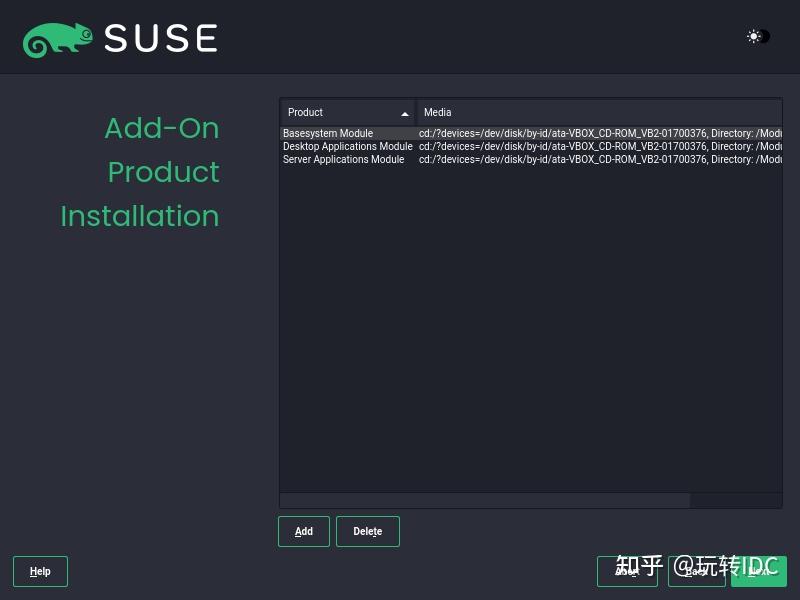This screenshot has height=600, width=800.
Task: Click the sort arrow on Product header
Action: click(x=404, y=113)
